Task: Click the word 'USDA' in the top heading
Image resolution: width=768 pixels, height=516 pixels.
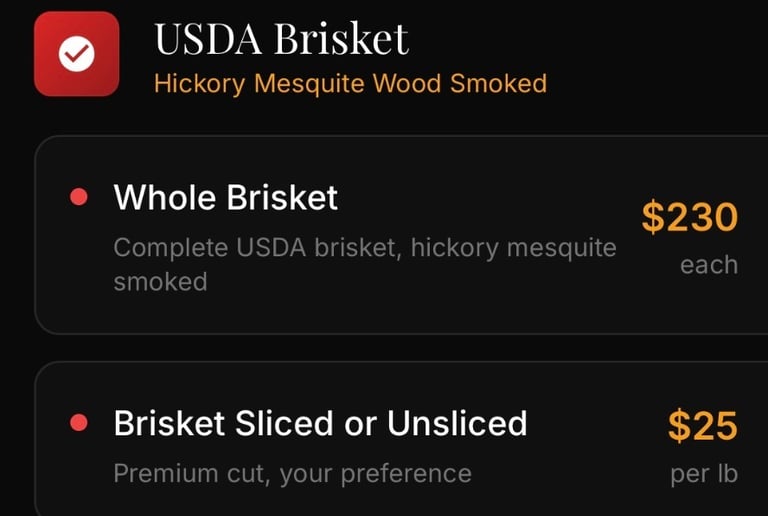Action: coord(208,39)
